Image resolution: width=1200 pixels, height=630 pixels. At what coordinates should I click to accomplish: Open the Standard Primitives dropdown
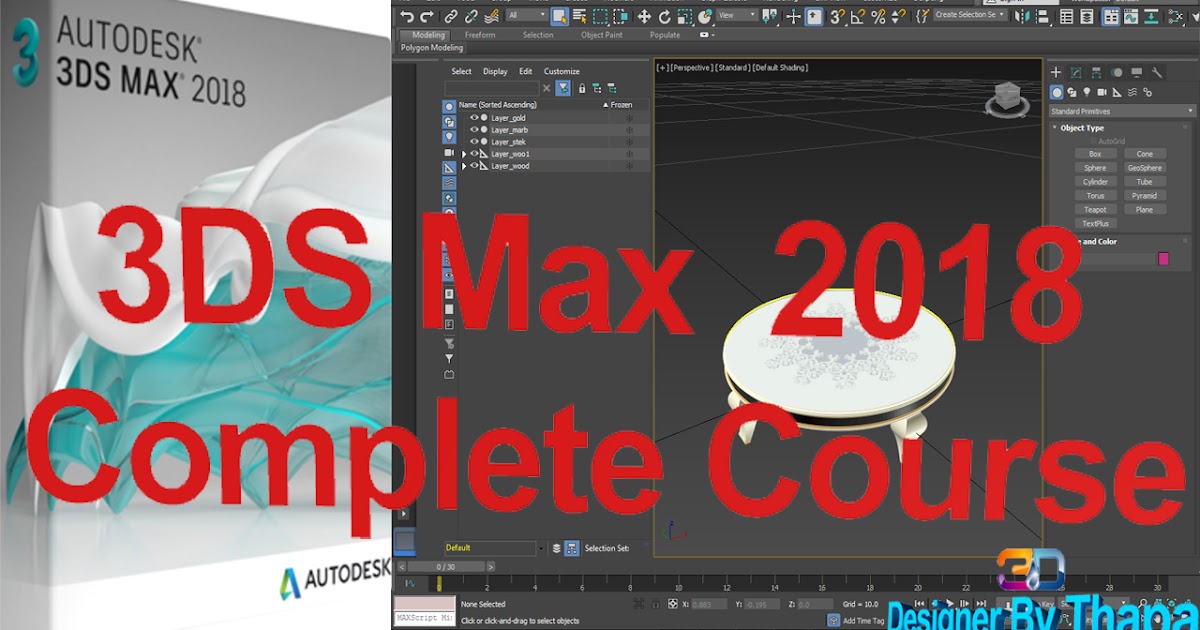coord(1121,111)
